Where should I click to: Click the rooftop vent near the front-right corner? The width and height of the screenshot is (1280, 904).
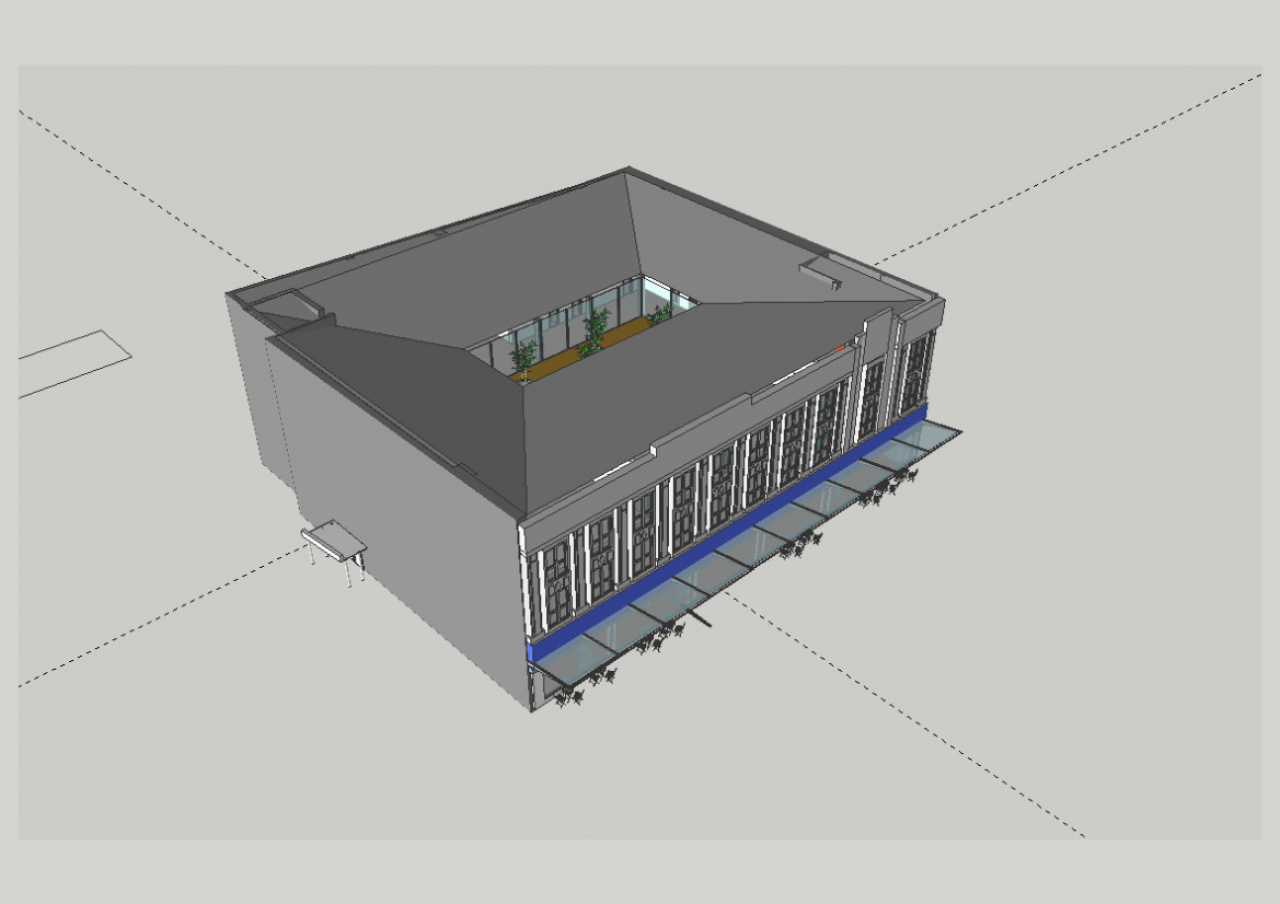coord(820,272)
